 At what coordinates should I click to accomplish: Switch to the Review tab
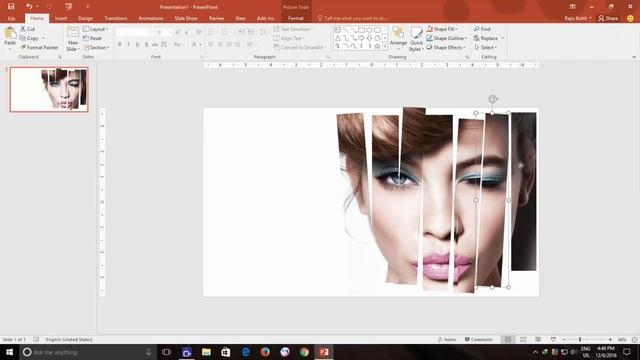(216, 18)
